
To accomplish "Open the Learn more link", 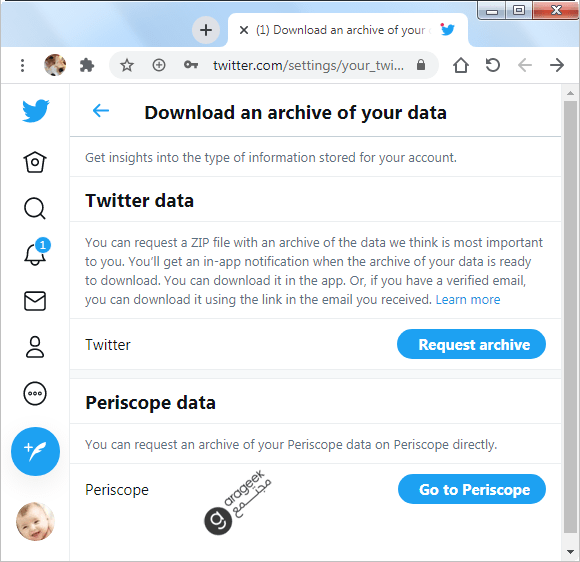I will pos(468,299).
